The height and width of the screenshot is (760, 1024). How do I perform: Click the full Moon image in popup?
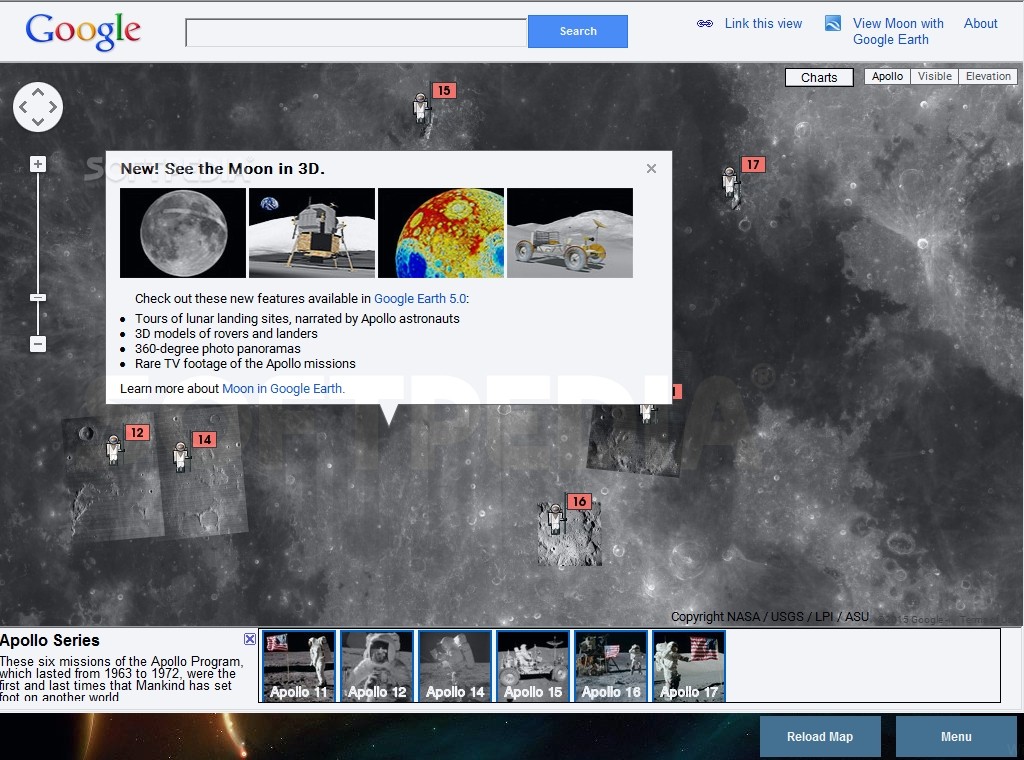click(x=183, y=233)
